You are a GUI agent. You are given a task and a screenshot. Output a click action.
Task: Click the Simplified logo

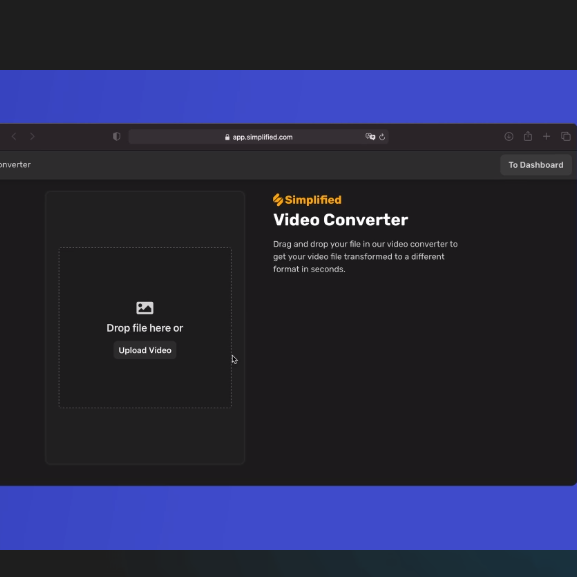[307, 200]
